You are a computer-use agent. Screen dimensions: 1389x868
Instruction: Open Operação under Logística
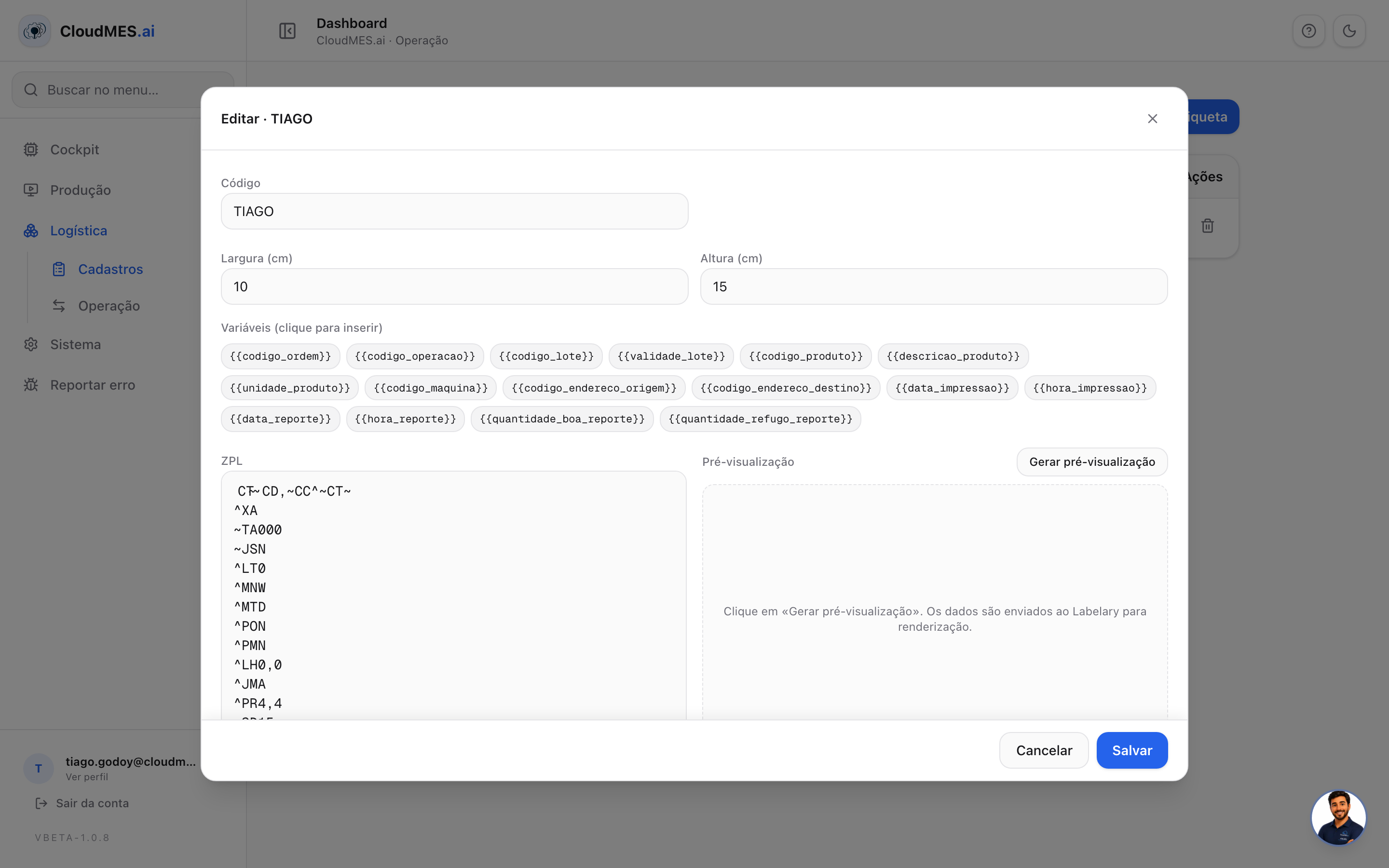tap(109, 306)
